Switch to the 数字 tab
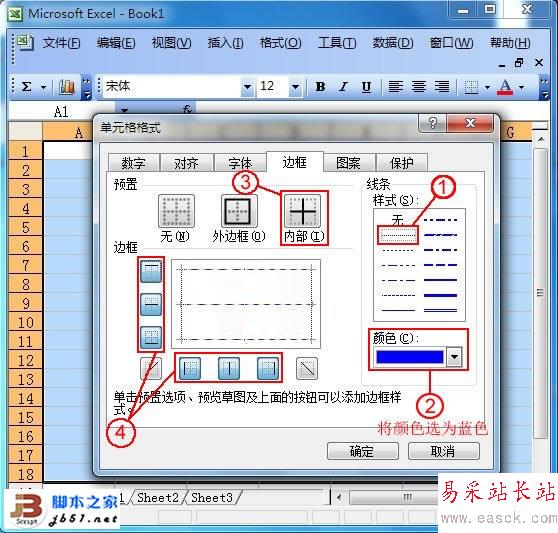 coord(133,163)
